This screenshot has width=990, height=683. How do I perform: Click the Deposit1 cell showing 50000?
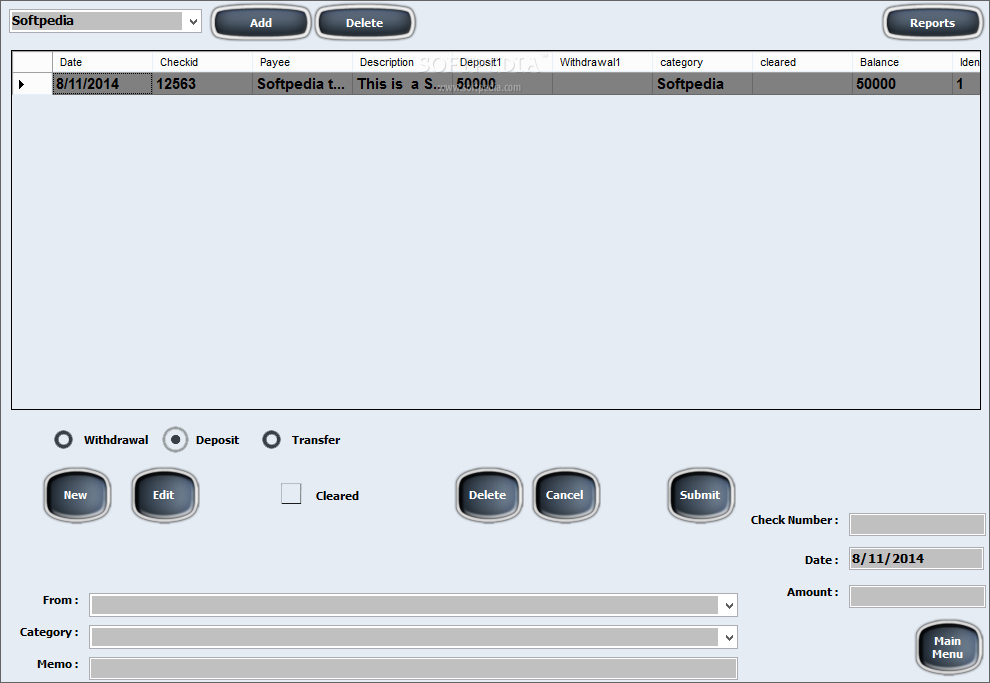point(503,84)
